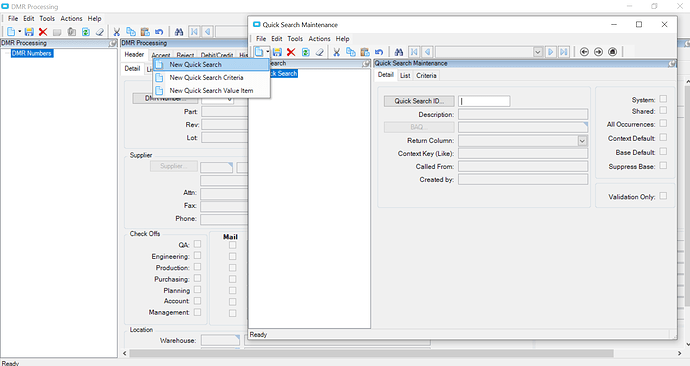Tick the Validation Only checkbox

[x=663, y=196]
